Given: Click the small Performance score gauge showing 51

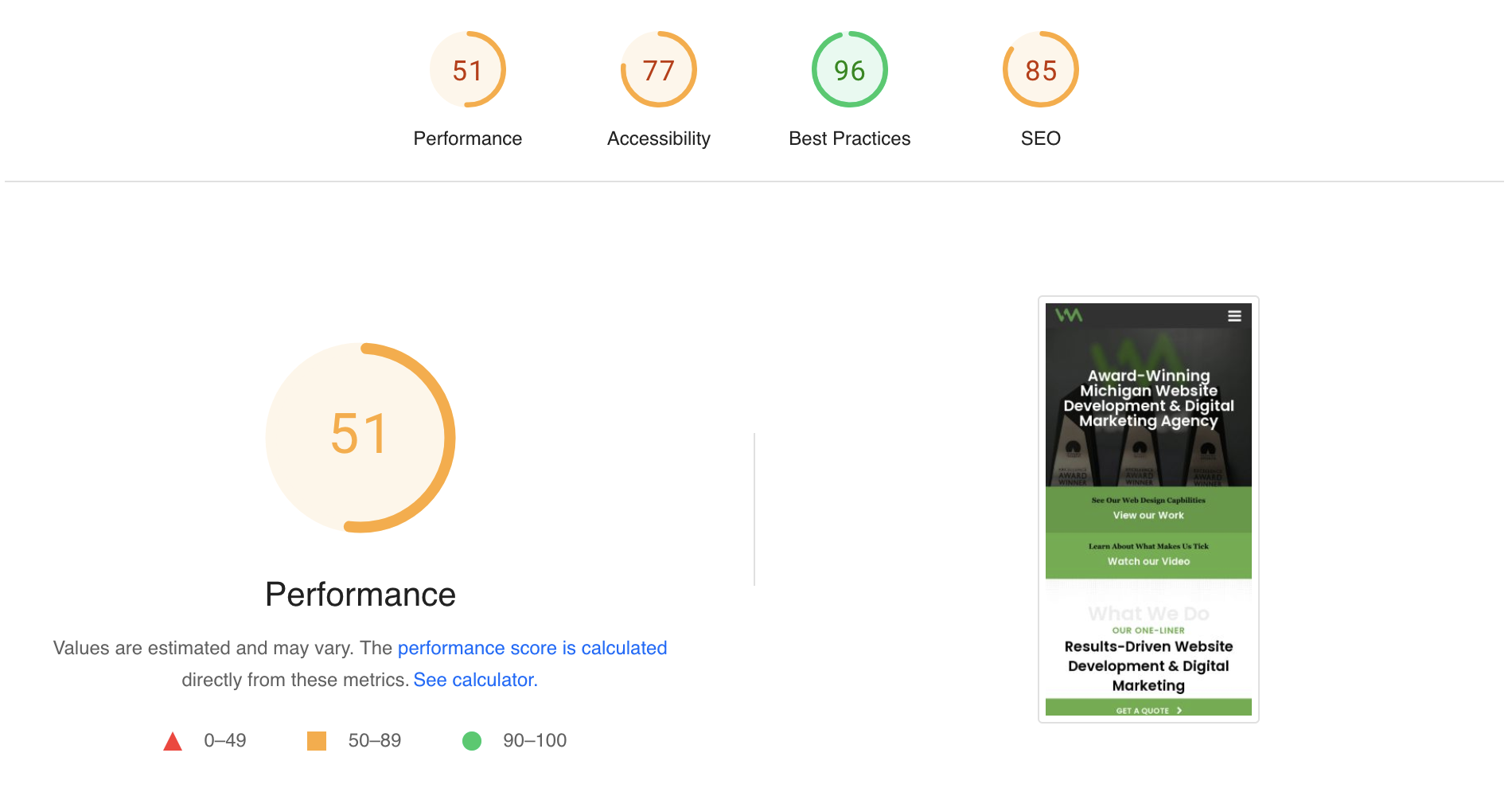Looking at the screenshot, I should (467, 70).
